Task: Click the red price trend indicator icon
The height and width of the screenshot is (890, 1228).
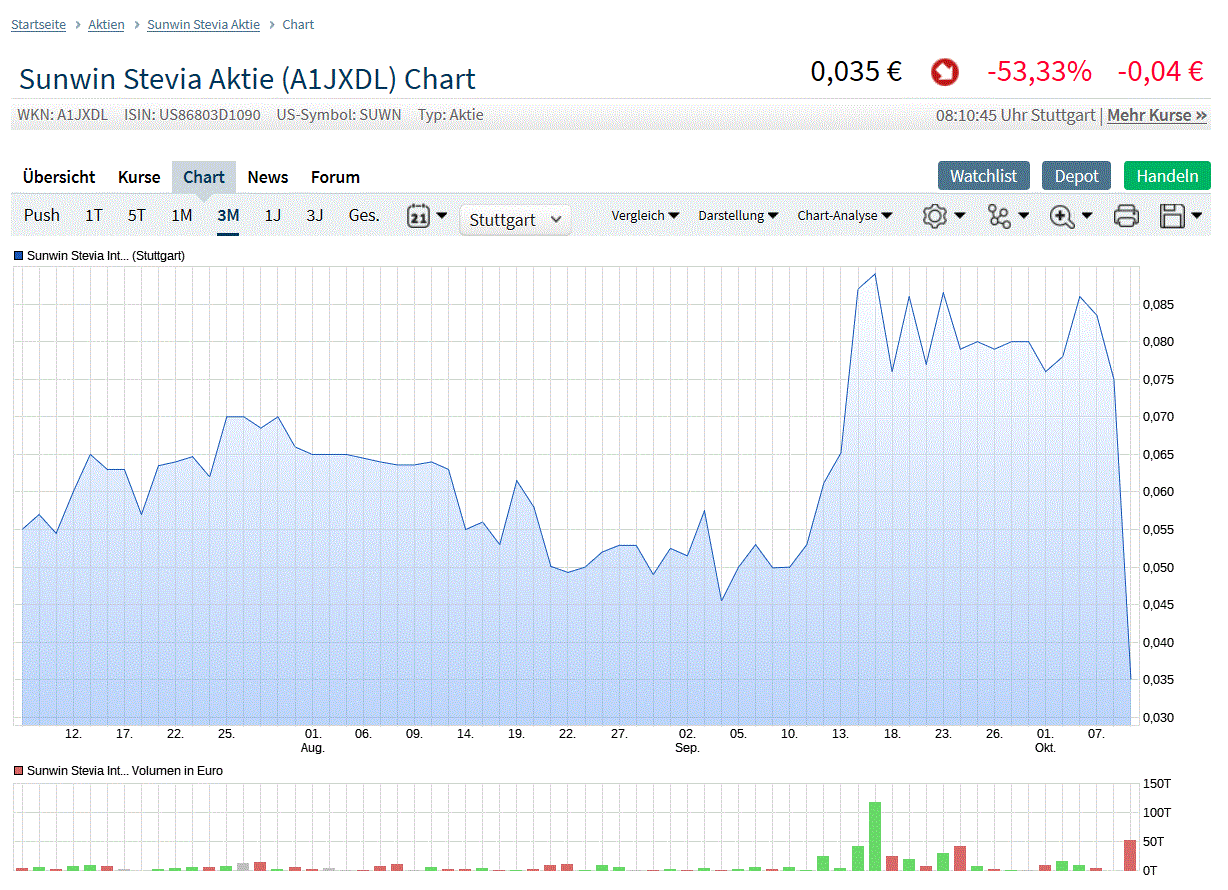Action: pyautogui.click(x=944, y=72)
